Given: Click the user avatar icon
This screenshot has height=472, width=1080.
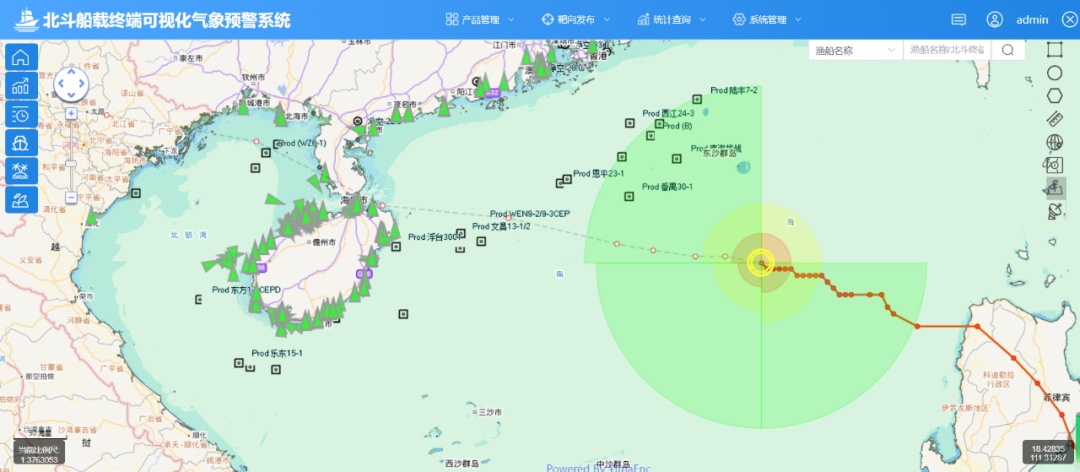Looking at the screenshot, I should coord(995,19).
